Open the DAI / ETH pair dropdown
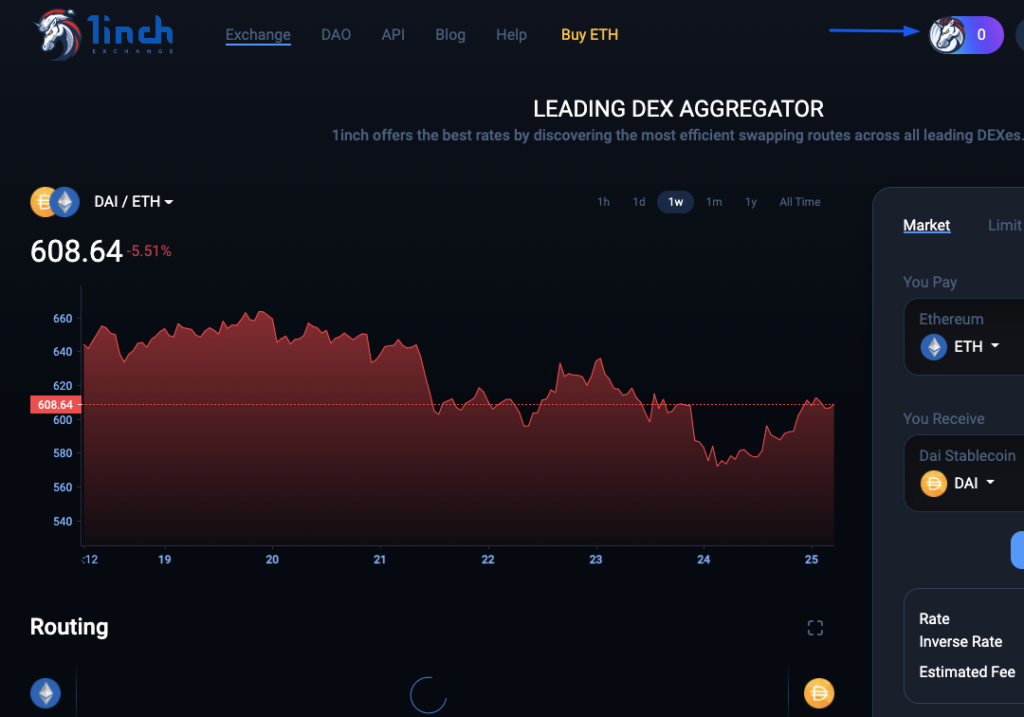 coord(133,202)
